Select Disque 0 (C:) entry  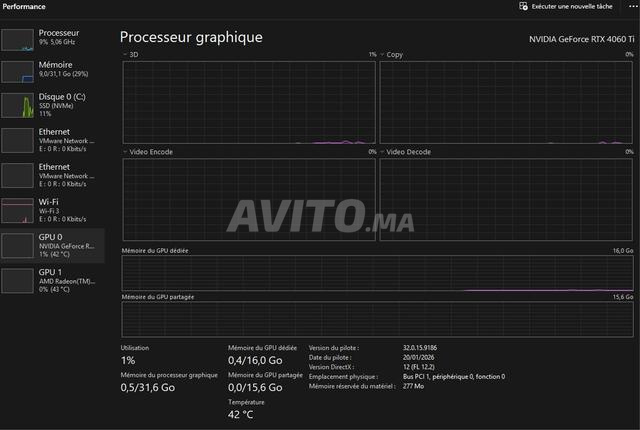[52, 105]
